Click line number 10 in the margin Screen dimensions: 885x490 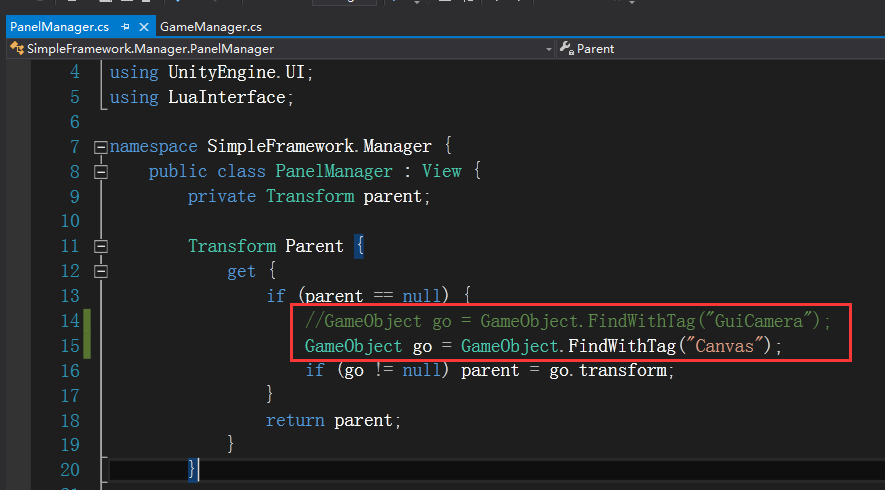click(x=71, y=221)
